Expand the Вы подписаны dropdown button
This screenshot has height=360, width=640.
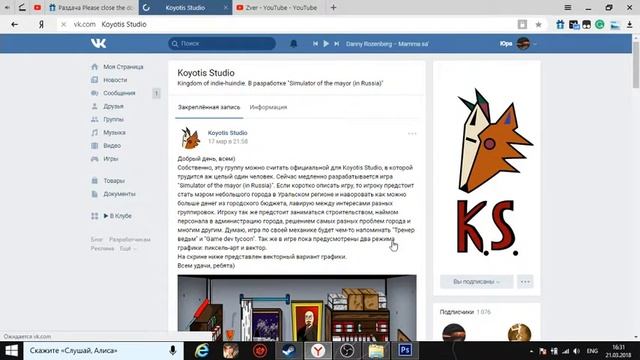coord(476,282)
